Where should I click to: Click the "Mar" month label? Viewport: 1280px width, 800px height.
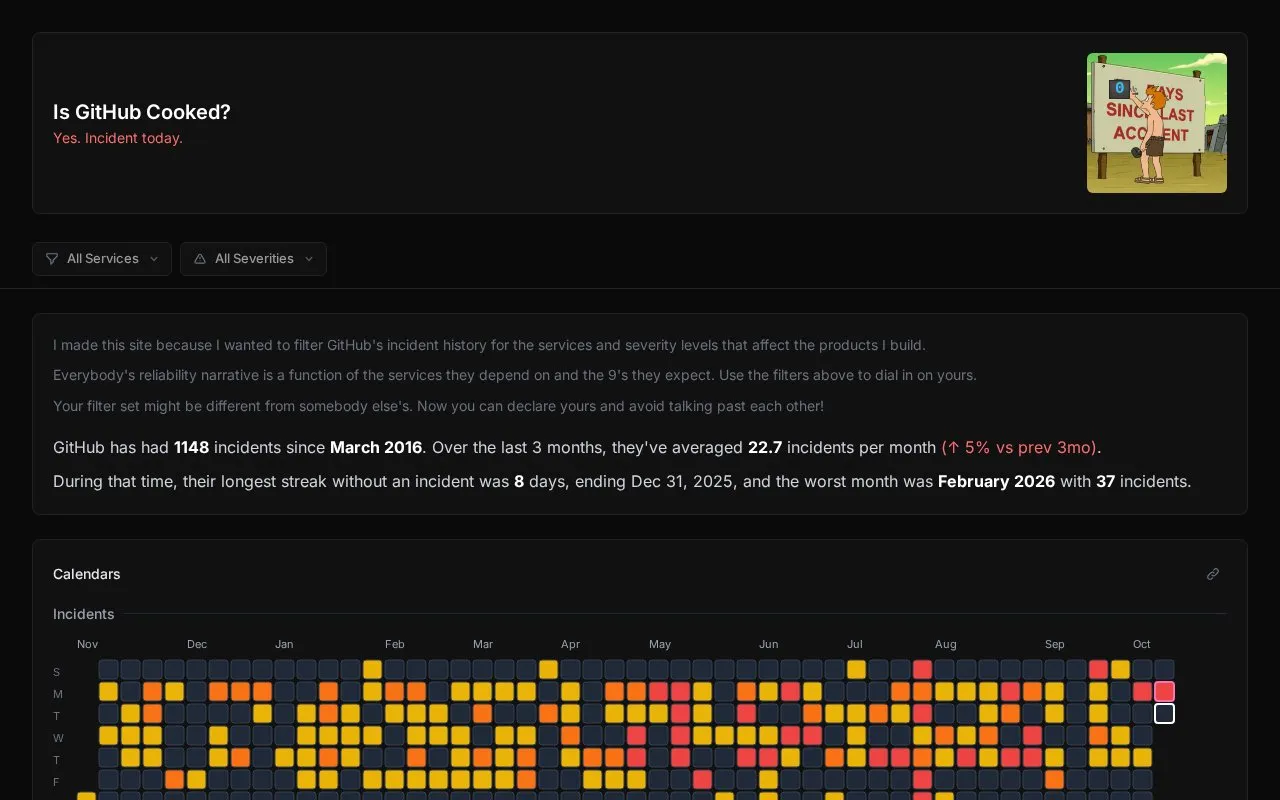pos(483,644)
